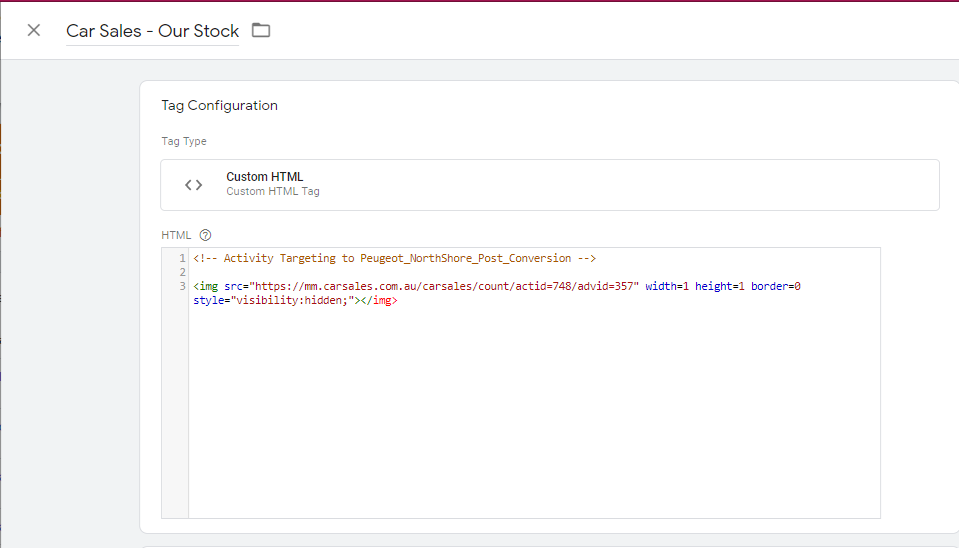The image size is (959, 548).
Task: Click the border=0 attribute in code
Action: [x=776, y=286]
